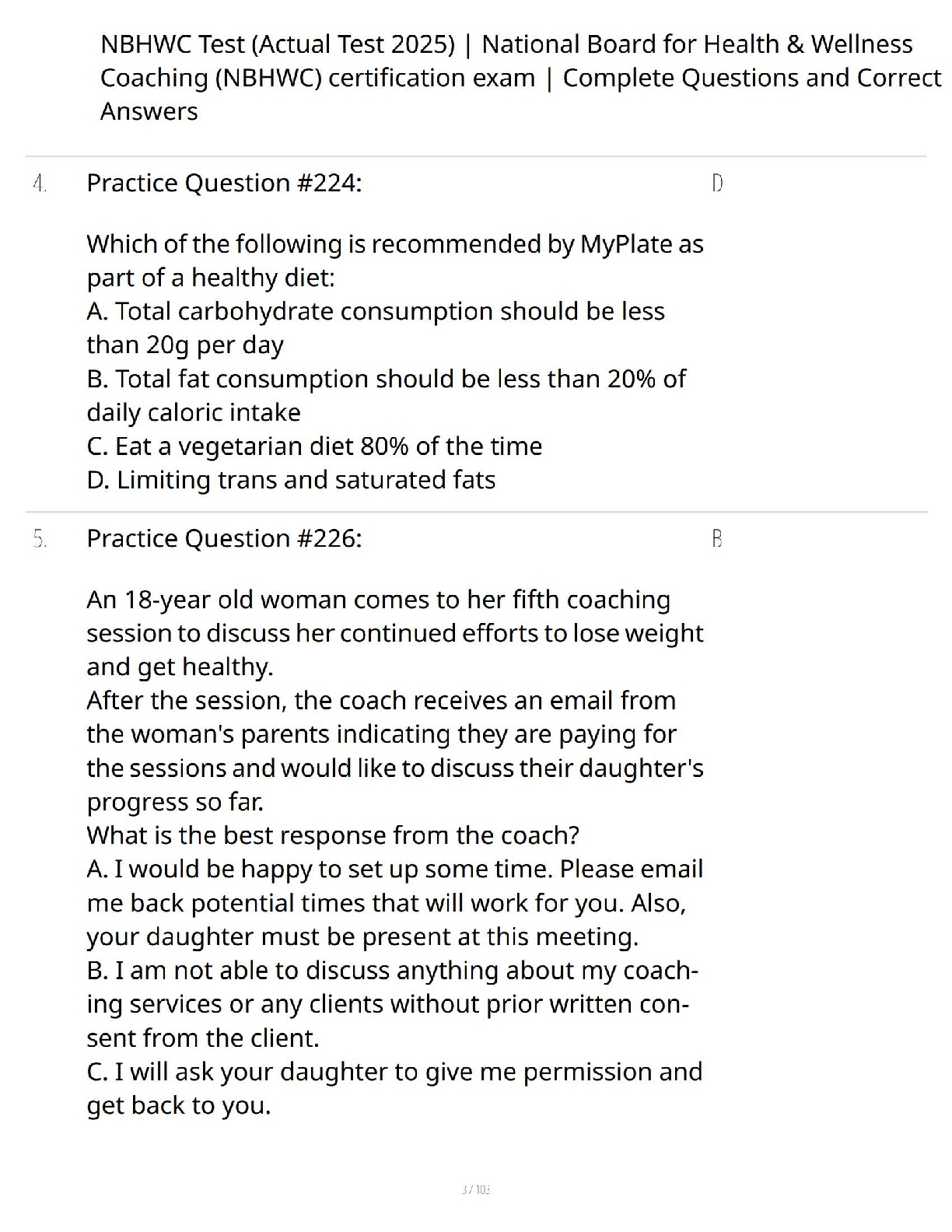This screenshot has height=1232, width=952.
Task: Select the Practice Question #224 heading
Action: point(224,183)
